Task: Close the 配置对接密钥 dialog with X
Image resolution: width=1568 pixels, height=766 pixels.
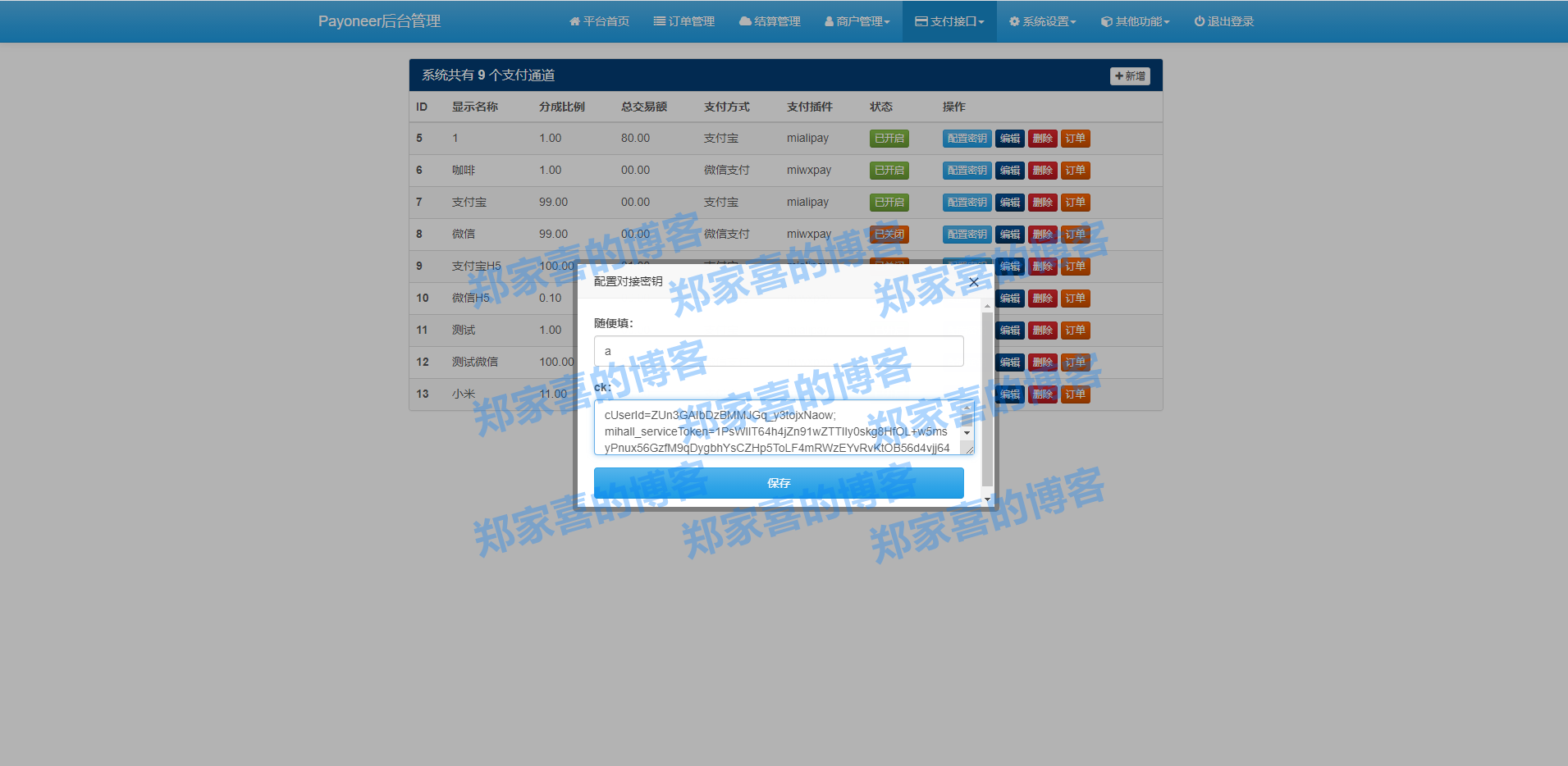Action: click(974, 282)
